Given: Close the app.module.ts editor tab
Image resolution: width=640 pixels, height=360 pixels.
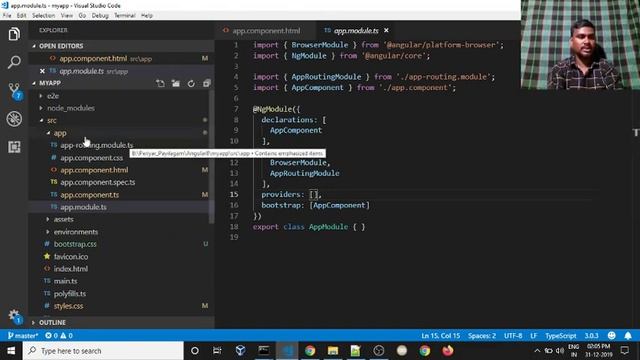Looking at the screenshot, I should 386,30.
